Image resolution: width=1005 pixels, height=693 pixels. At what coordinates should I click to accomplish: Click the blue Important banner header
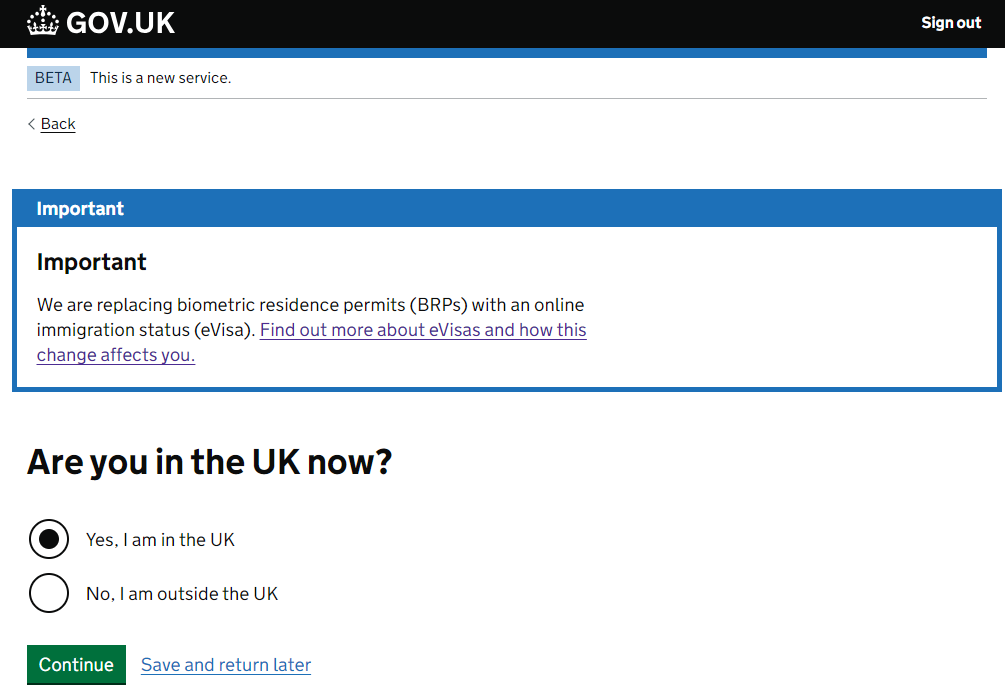pyautogui.click(x=506, y=208)
